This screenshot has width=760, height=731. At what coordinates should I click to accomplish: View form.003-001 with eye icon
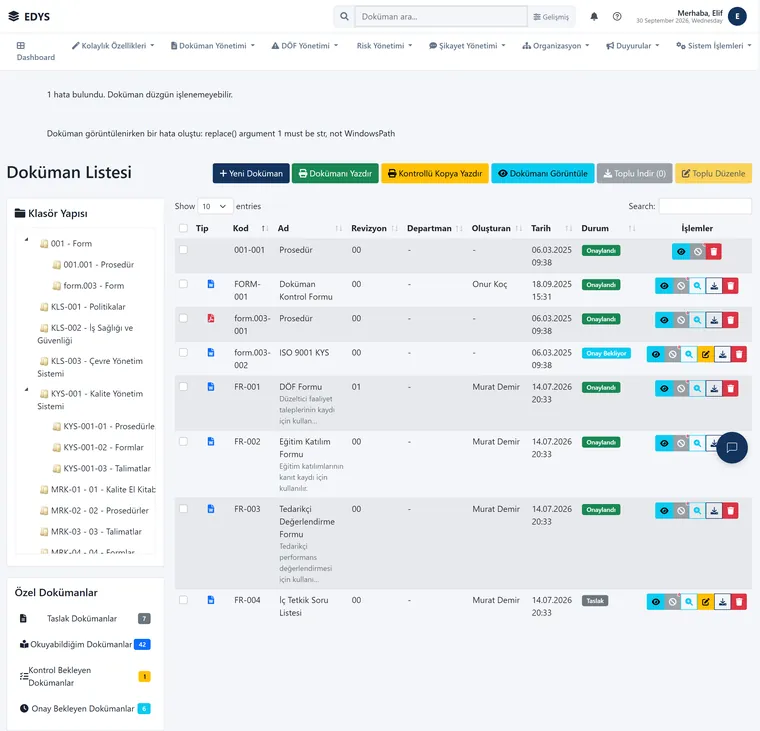[x=664, y=320]
